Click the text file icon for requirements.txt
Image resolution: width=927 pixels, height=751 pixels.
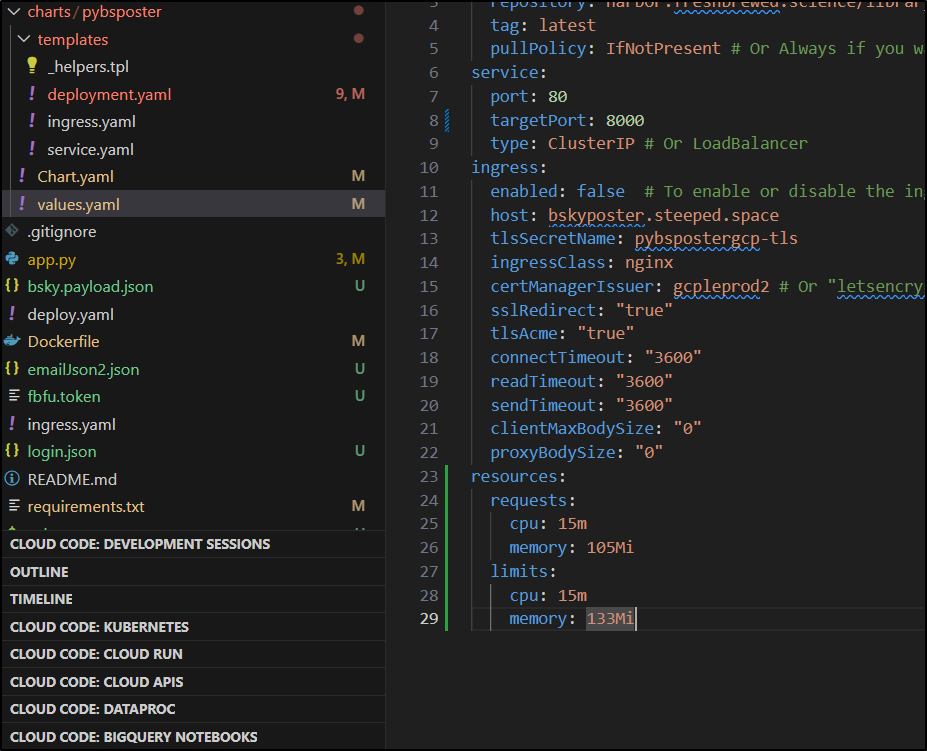tap(12, 507)
